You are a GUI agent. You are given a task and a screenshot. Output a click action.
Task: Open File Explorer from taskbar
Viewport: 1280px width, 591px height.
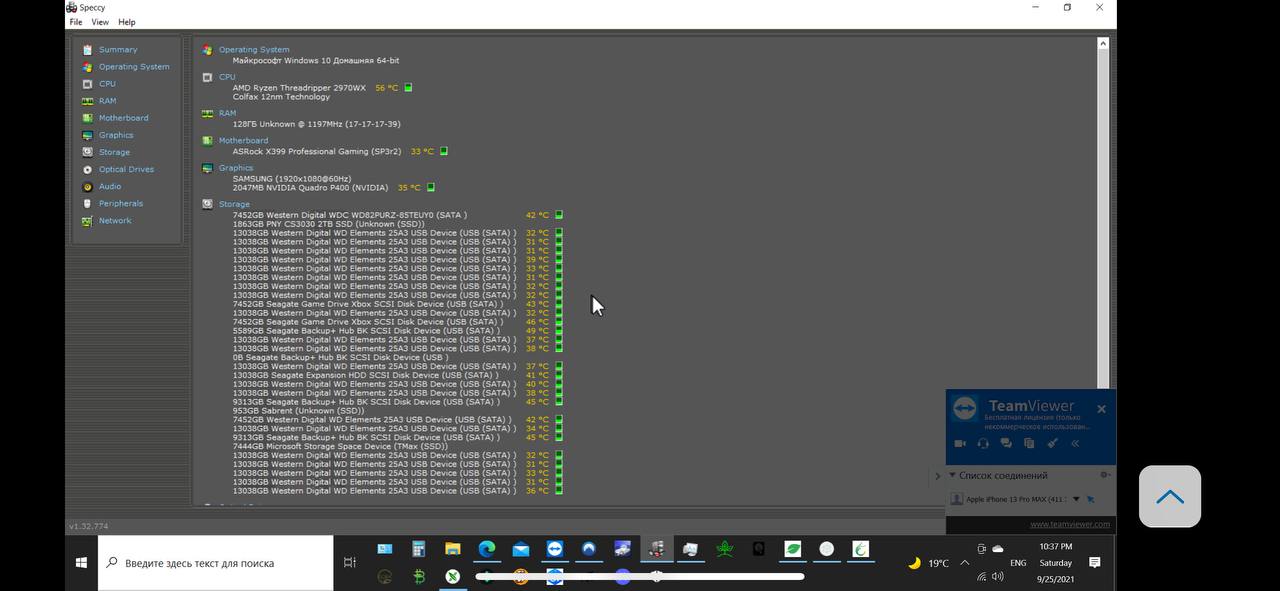(x=453, y=549)
